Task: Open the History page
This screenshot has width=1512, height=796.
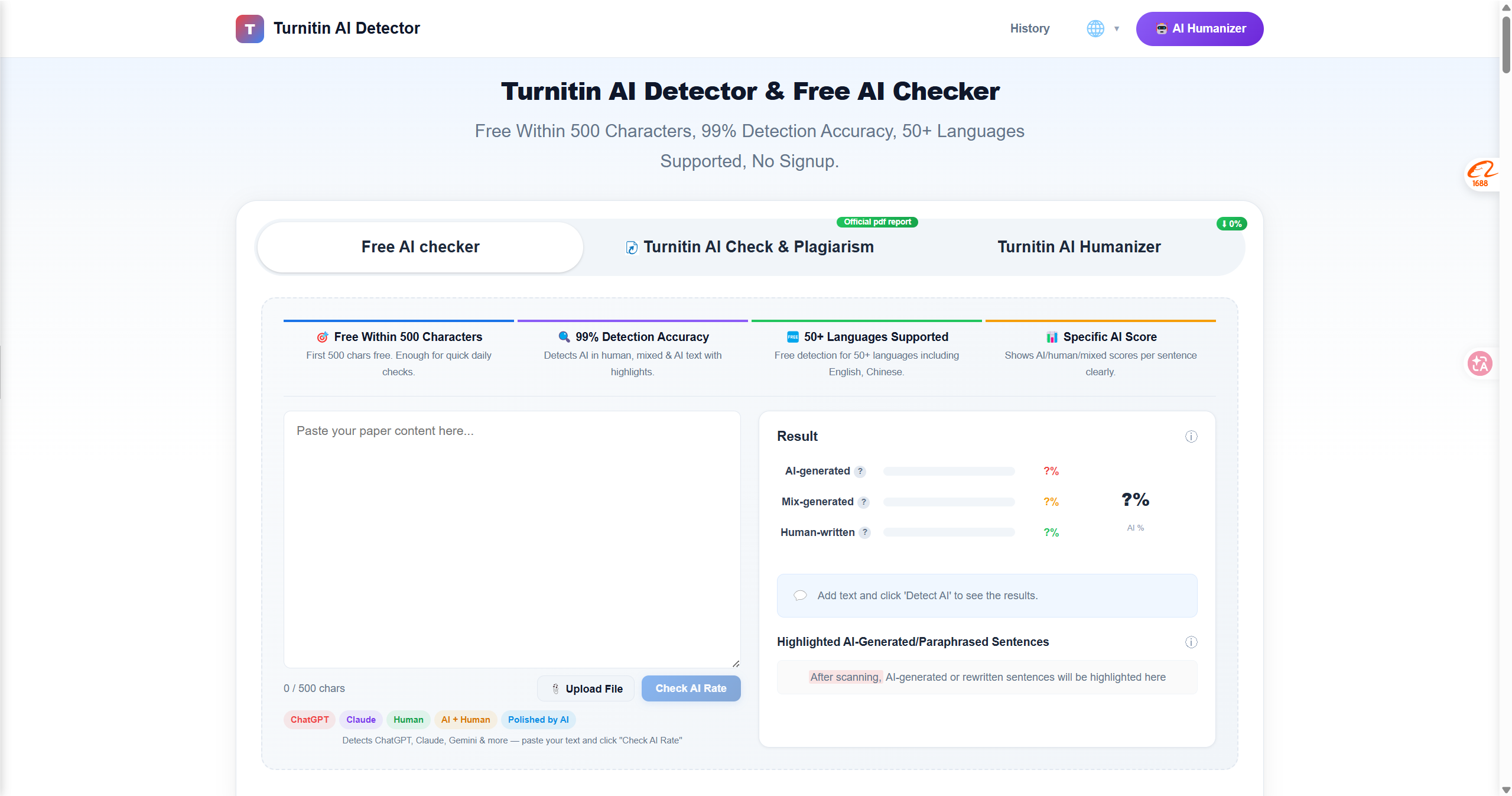Action: tap(1029, 28)
